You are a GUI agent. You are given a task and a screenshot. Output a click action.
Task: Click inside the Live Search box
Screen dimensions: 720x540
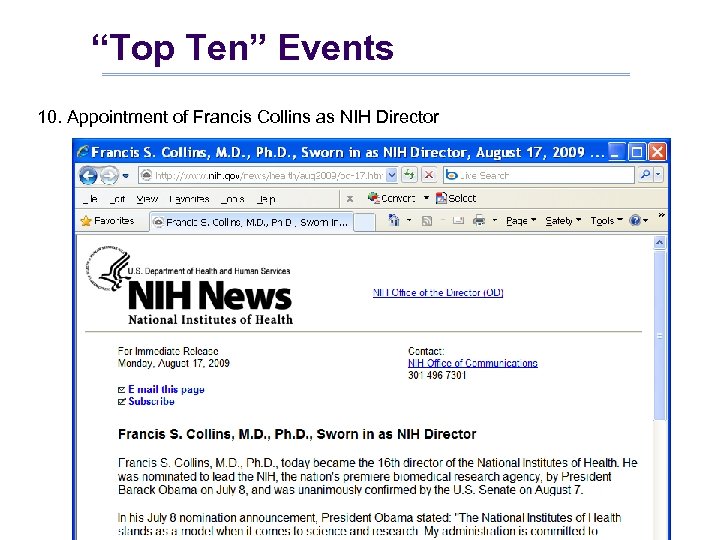(x=539, y=175)
